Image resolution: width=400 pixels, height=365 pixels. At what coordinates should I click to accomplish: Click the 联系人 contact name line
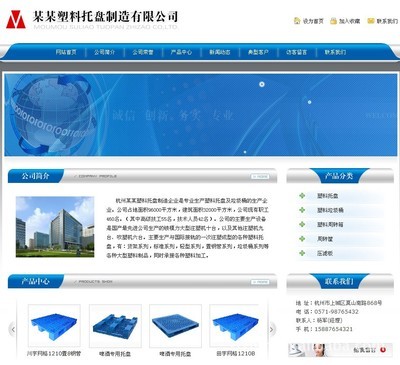point(319,320)
